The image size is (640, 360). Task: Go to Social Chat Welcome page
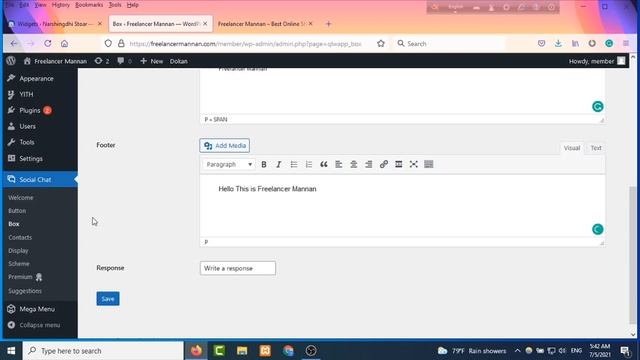(21, 198)
